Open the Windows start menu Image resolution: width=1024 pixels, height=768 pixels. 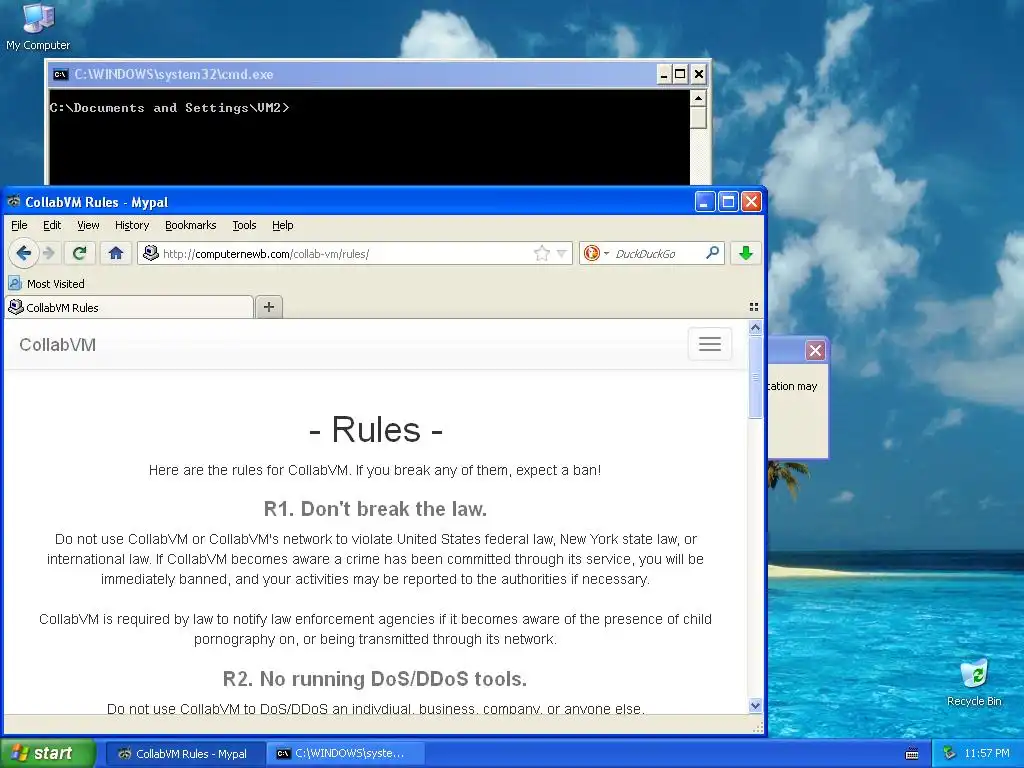click(x=48, y=754)
